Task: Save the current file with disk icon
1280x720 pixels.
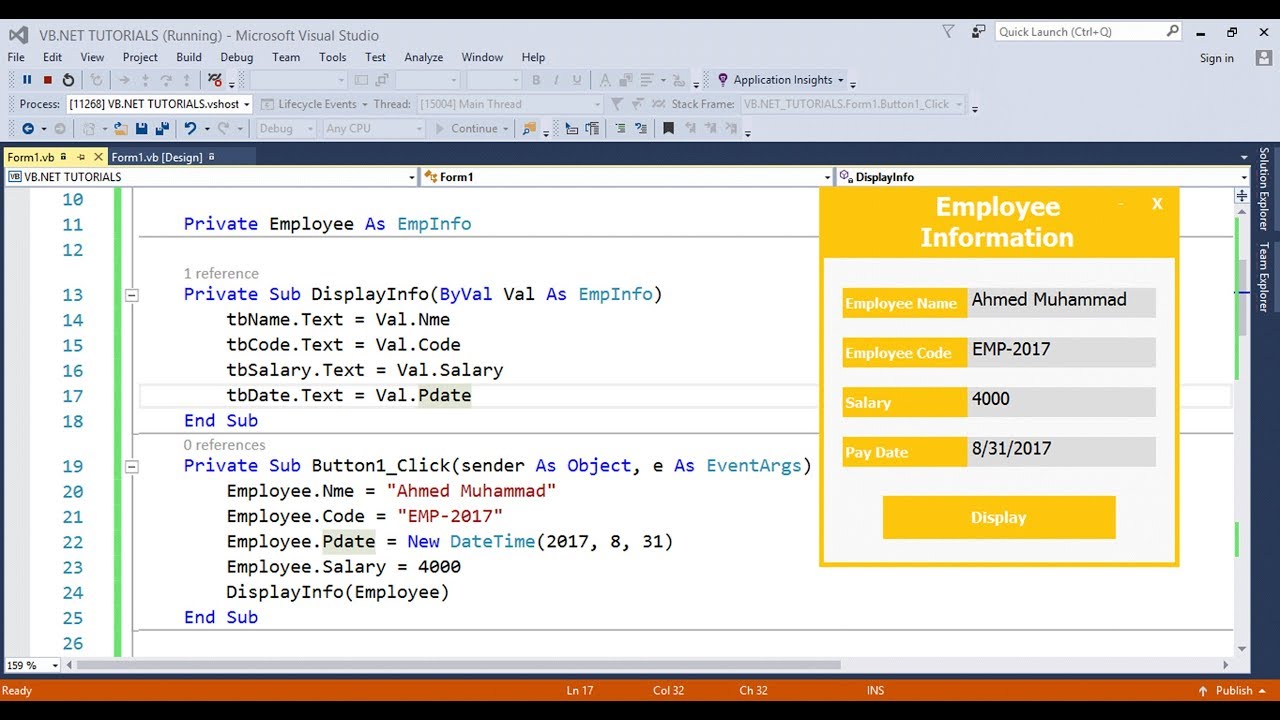Action: tap(141, 128)
